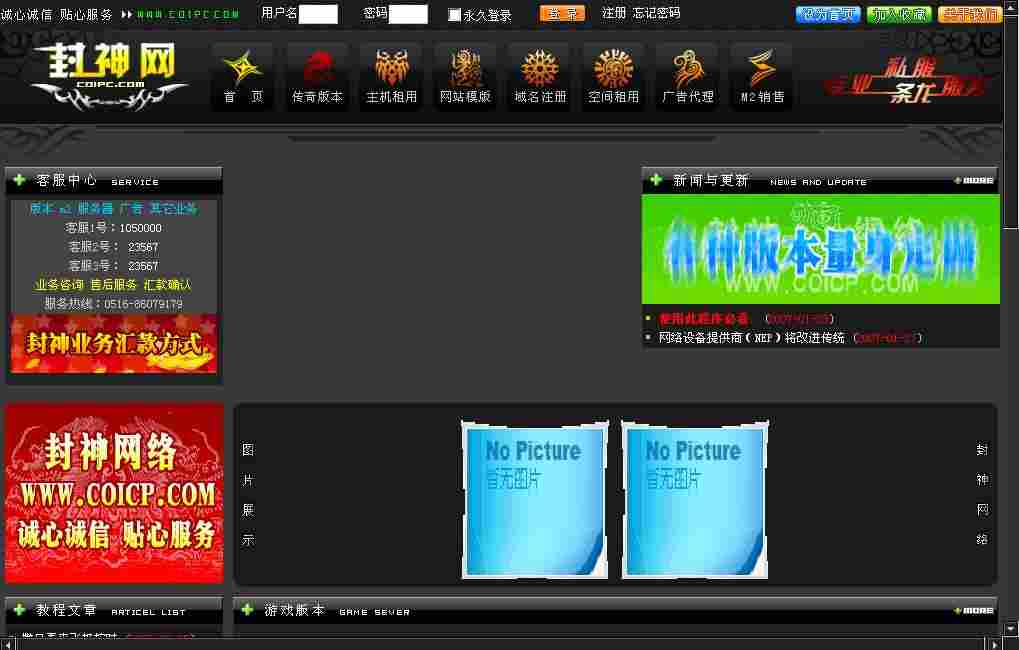Open the 空间租用 nav icon
1019x650 pixels.
(x=613, y=68)
